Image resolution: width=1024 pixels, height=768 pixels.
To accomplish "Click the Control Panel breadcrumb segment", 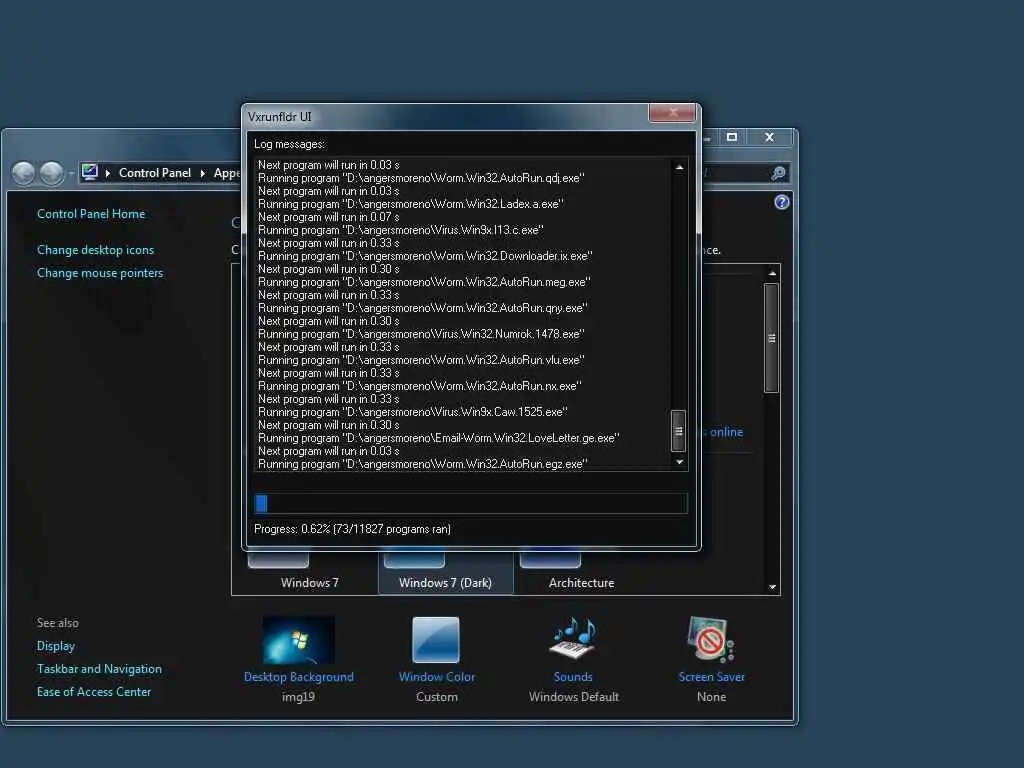I will coord(155,173).
